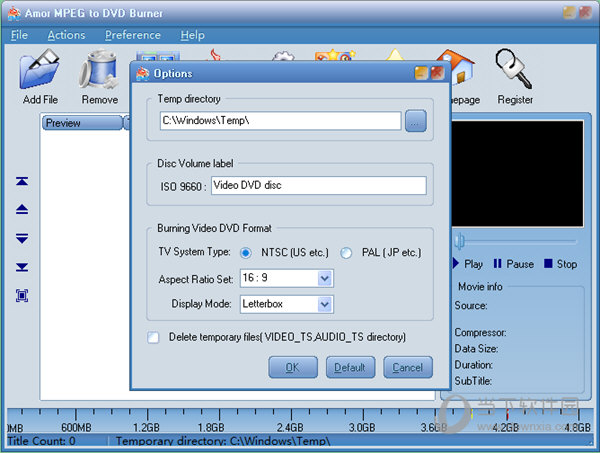Click the 1.2GB capacity ruler label
600x453 pixels.
(146, 427)
